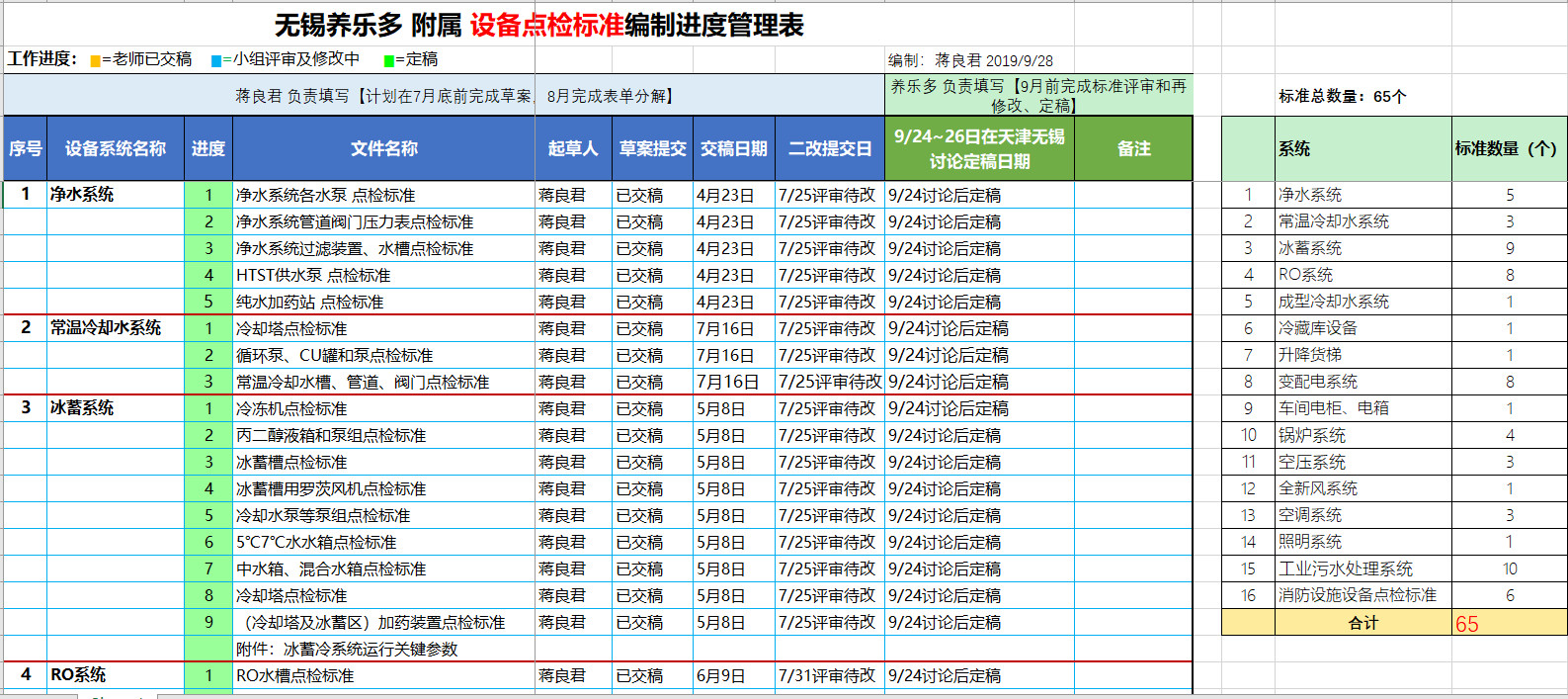Click the 设备系统名称 column header
1568x699 pixels.
tap(116, 148)
